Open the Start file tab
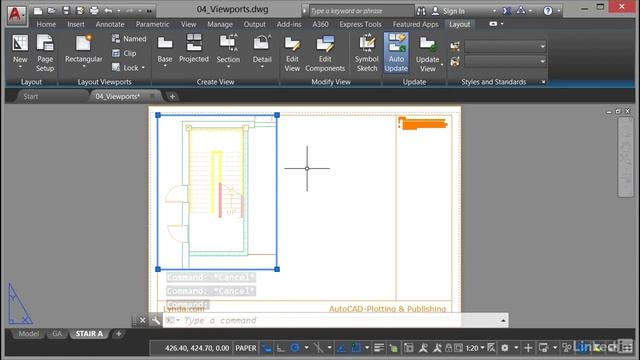Screen dimensions: 640x360 pyautogui.click(x=31, y=96)
